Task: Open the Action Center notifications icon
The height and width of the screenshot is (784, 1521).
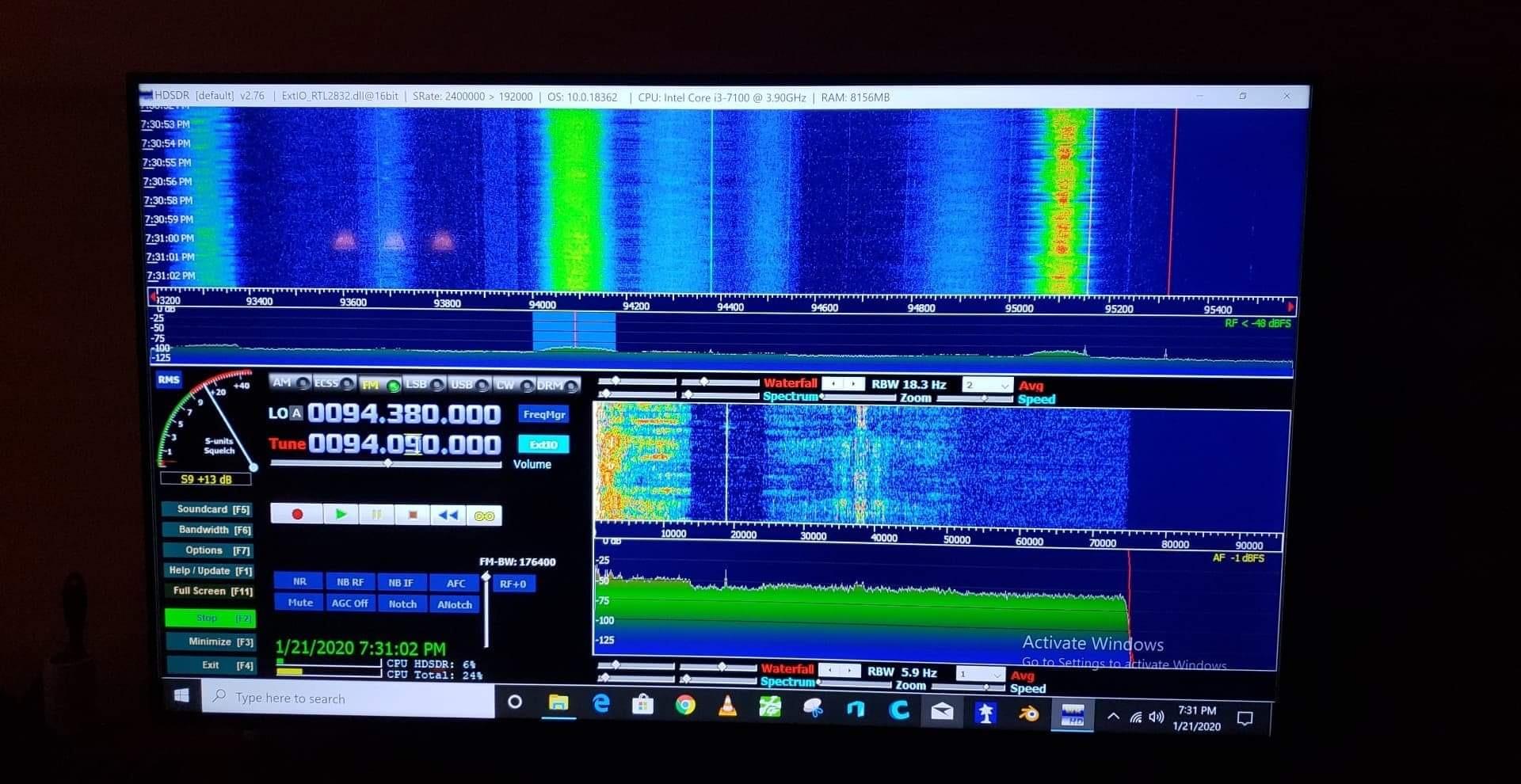Action: 1245,719
